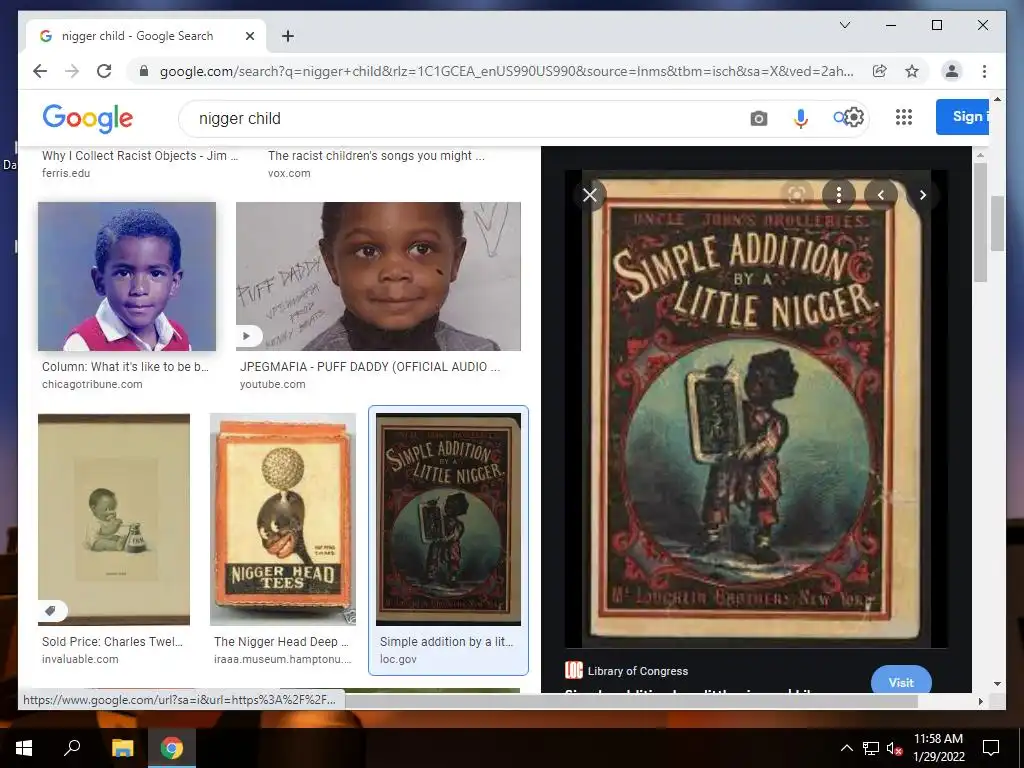Open the Windows notification center

[991, 748]
